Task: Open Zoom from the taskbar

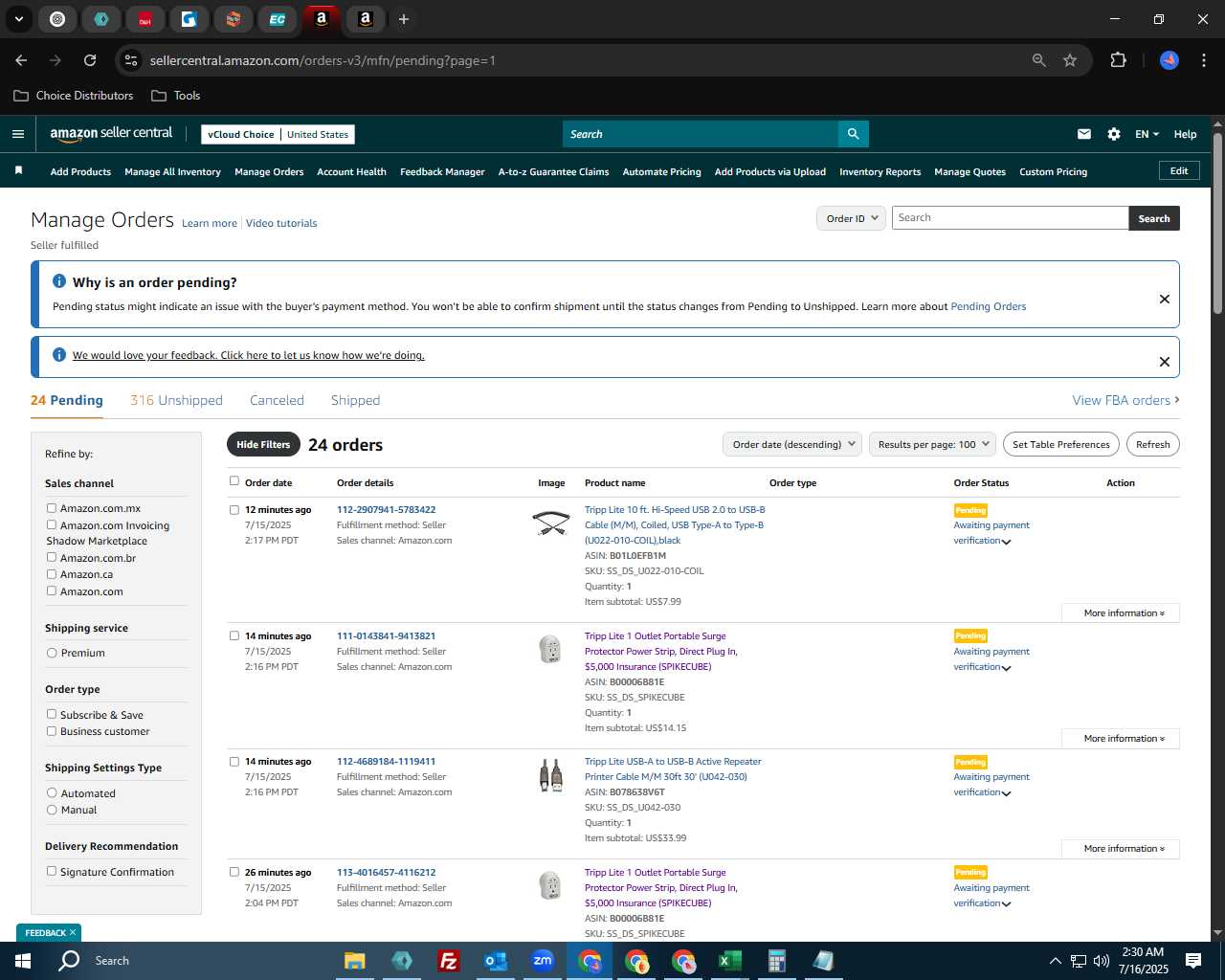Action: click(x=543, y=961)
